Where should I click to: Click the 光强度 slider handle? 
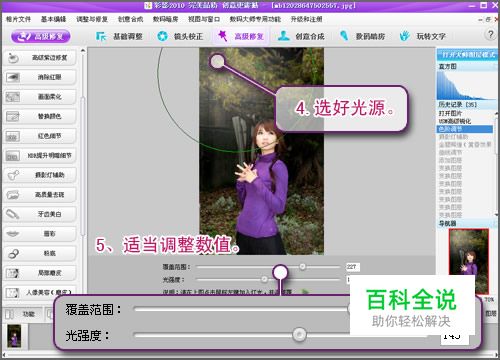click(x=264, y=279)
